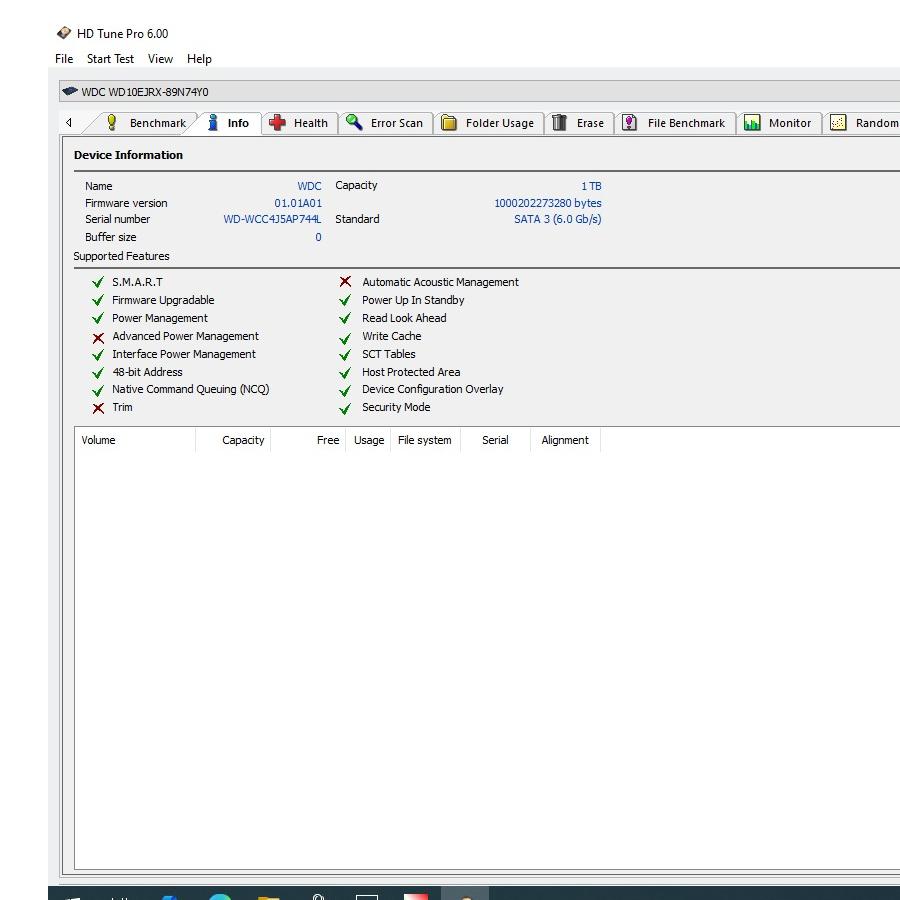Select the serial number WD-WCC4J5AP744L
This screenshot has width=900, height=900.
click(272, 219)
